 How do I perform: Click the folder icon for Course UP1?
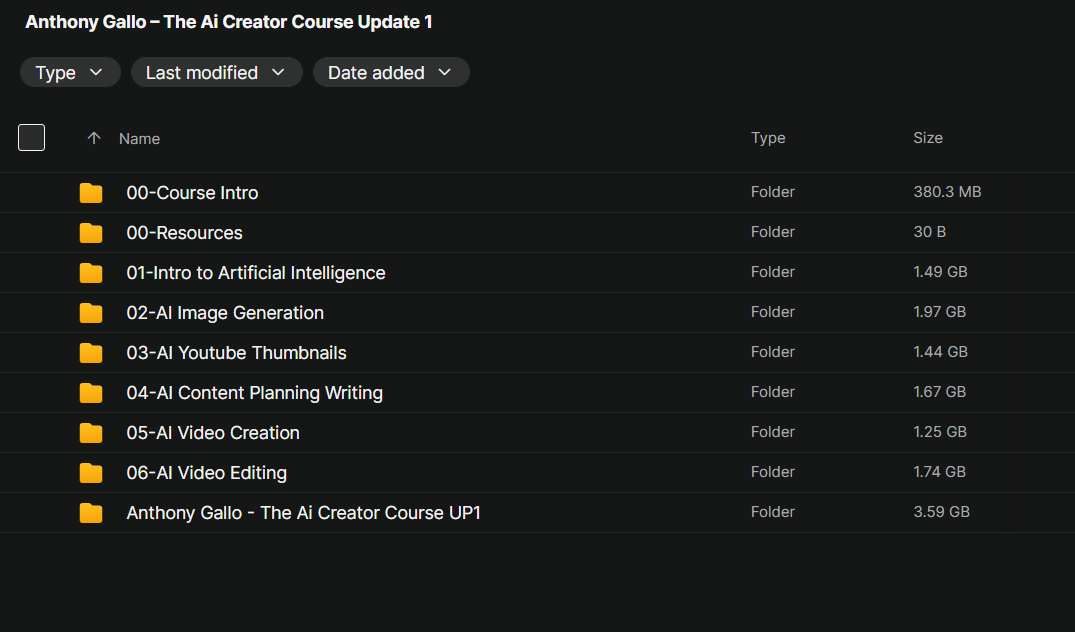coord(90,513)
